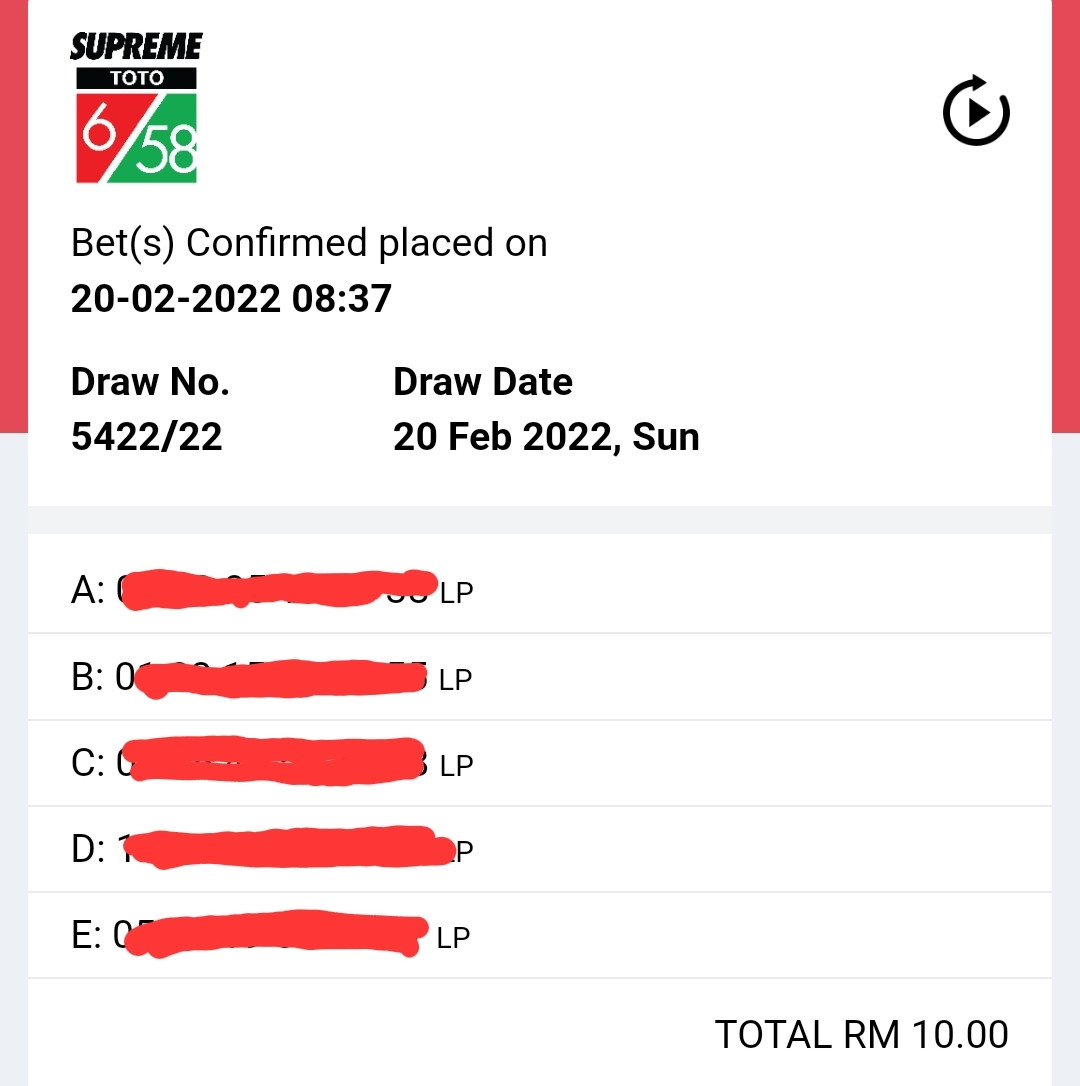Open the Supreme Toto 6/58 logo
Screen dimensions: 1080x1086
click(136, 107)
